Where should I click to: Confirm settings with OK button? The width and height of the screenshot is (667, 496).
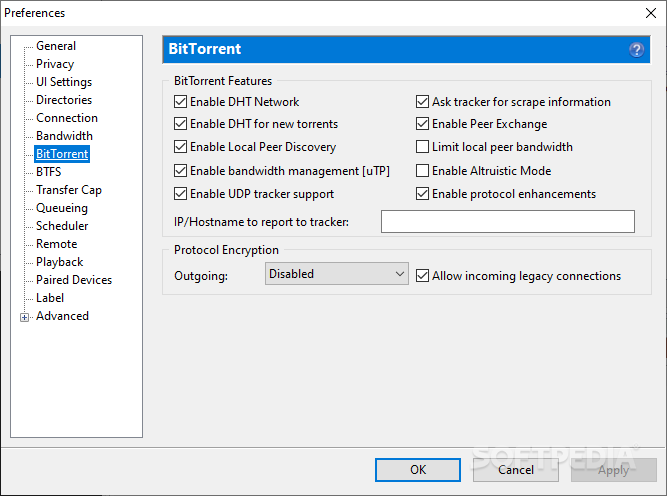tap(418, 470)
